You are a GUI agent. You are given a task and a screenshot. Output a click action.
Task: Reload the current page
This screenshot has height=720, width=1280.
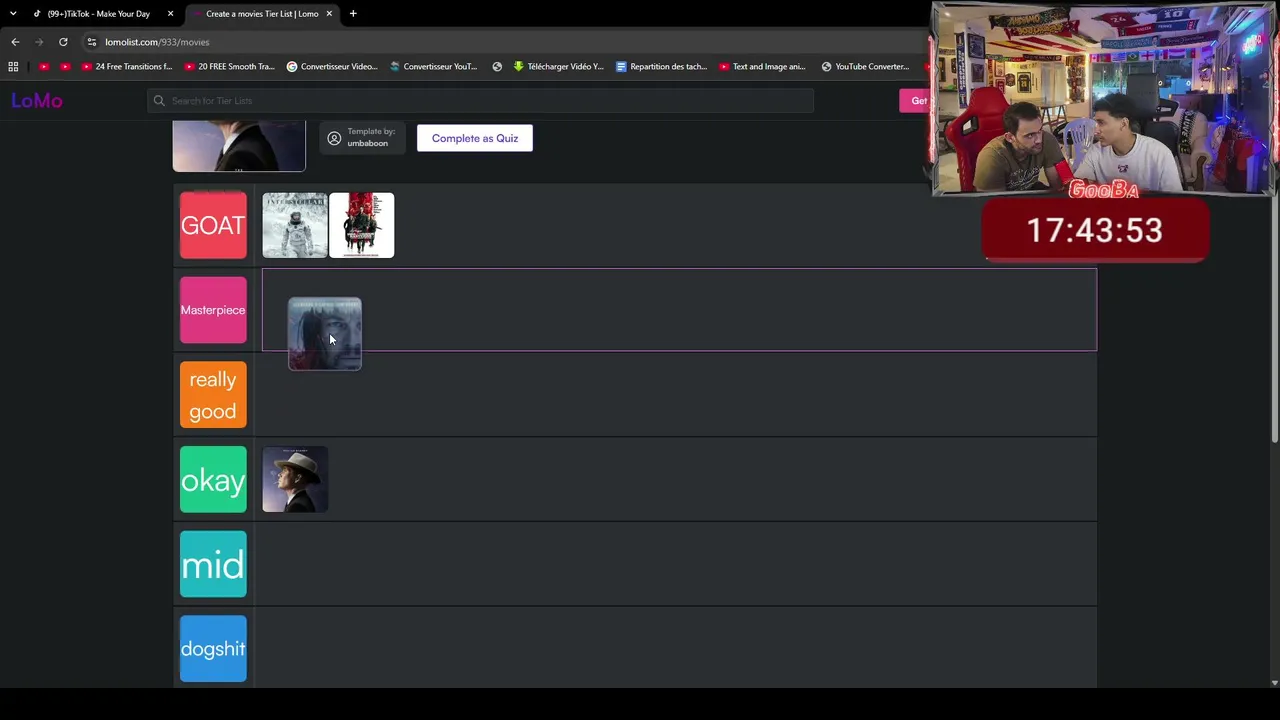click(63, 42)
